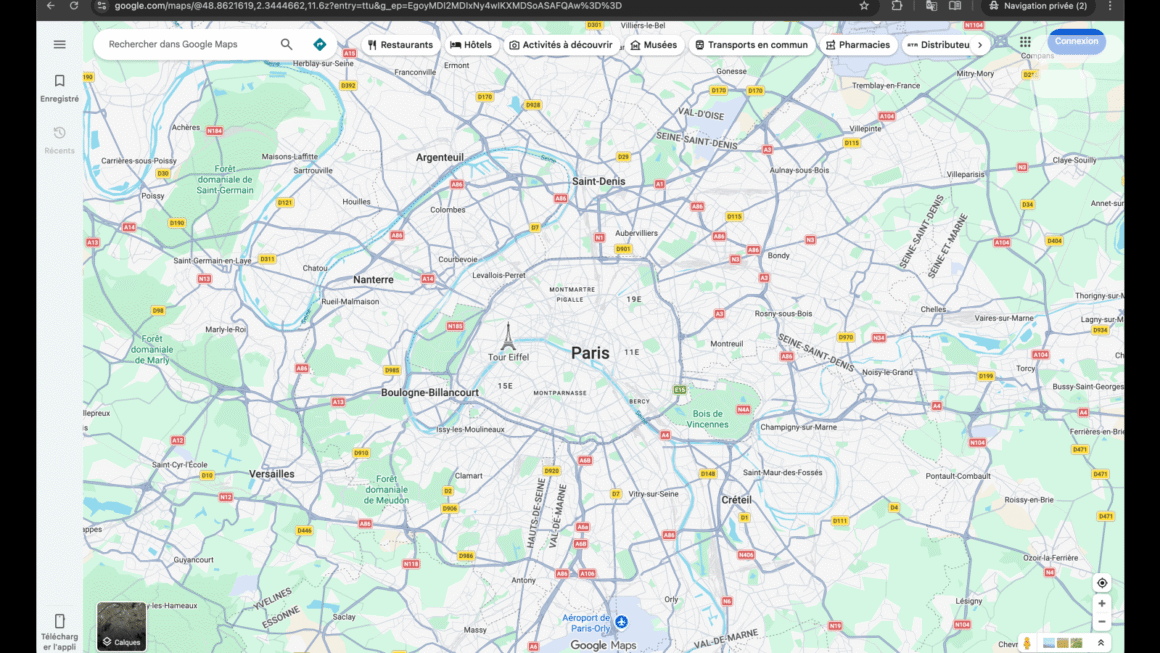Click the Connexion sign-in button
Image resolution: width=1160 pixels, height=653 pixels.
point(1076,42)
